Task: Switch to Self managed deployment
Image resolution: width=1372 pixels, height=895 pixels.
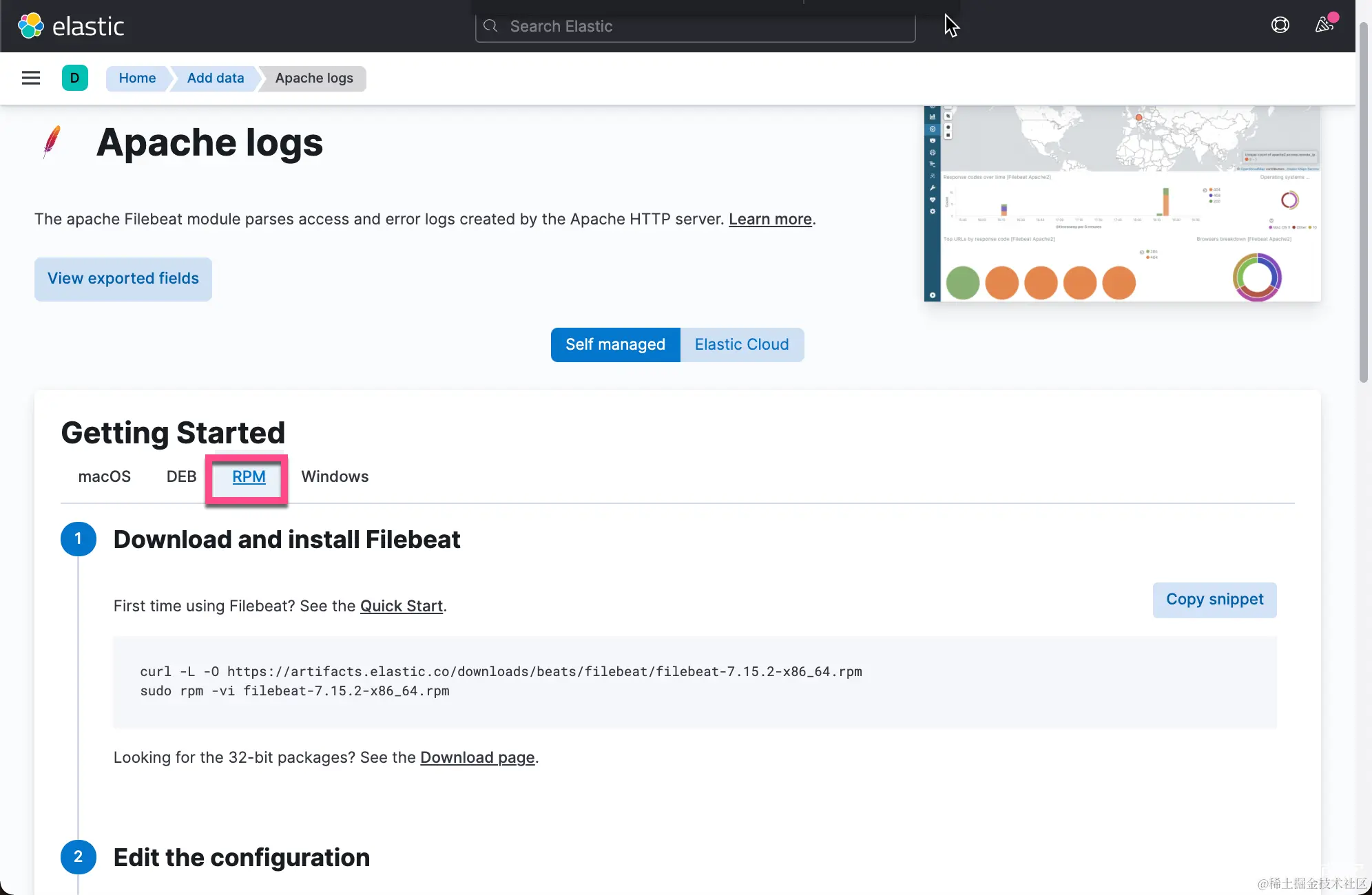Action: [x=615, y=344]
